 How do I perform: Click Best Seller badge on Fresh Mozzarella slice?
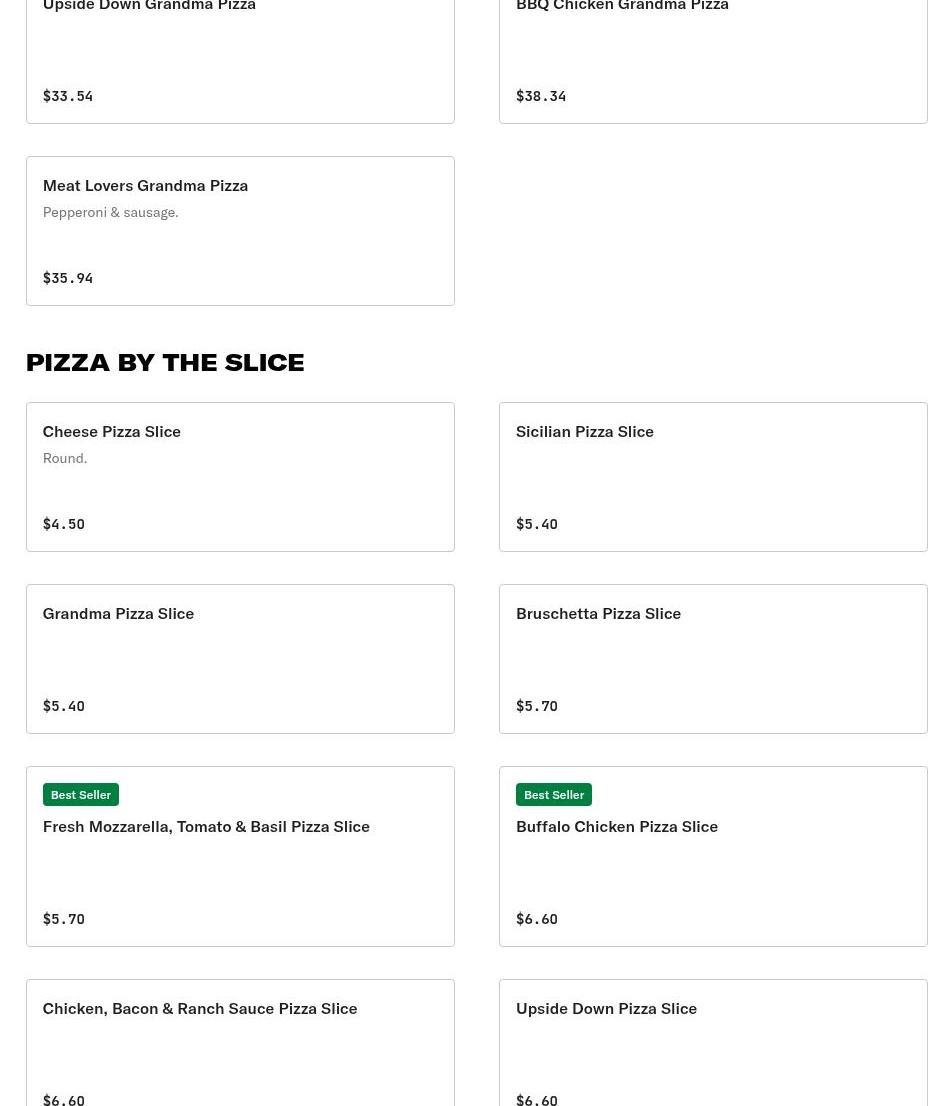click(81, 795)
